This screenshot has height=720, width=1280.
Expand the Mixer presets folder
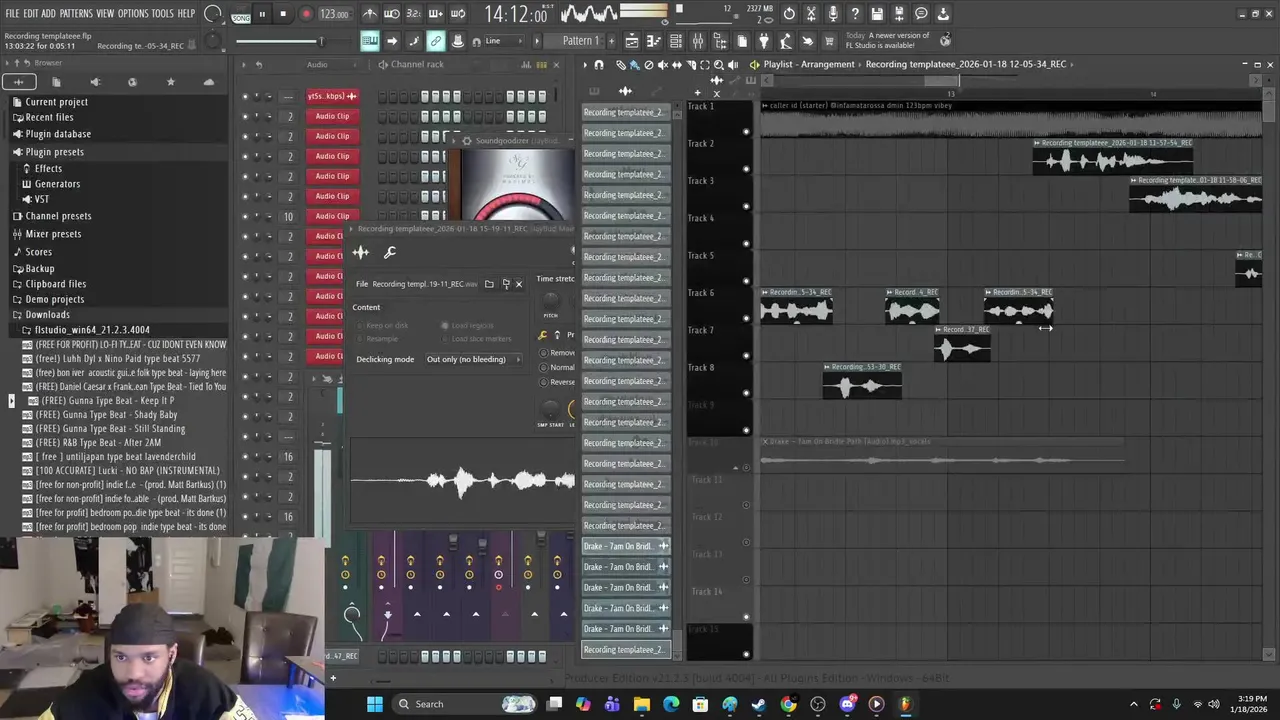click(x=53, y=233)
